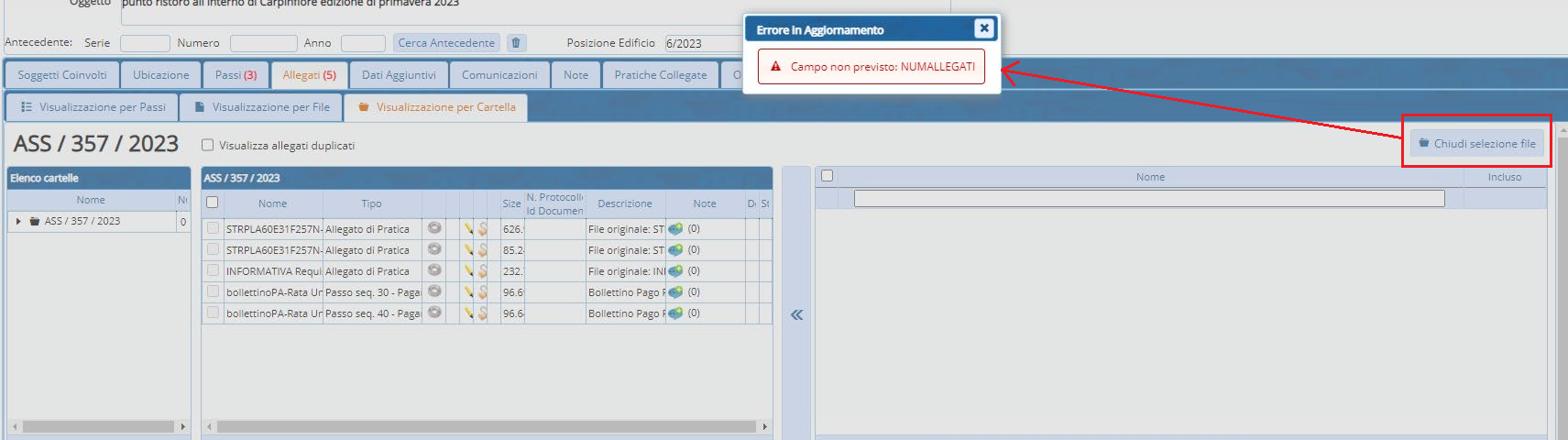Image resolution: width=1568 pixels, height=440 pixels.
Task: Tick the select-all checkbox in the right file panel
Action: coord(827,176)
